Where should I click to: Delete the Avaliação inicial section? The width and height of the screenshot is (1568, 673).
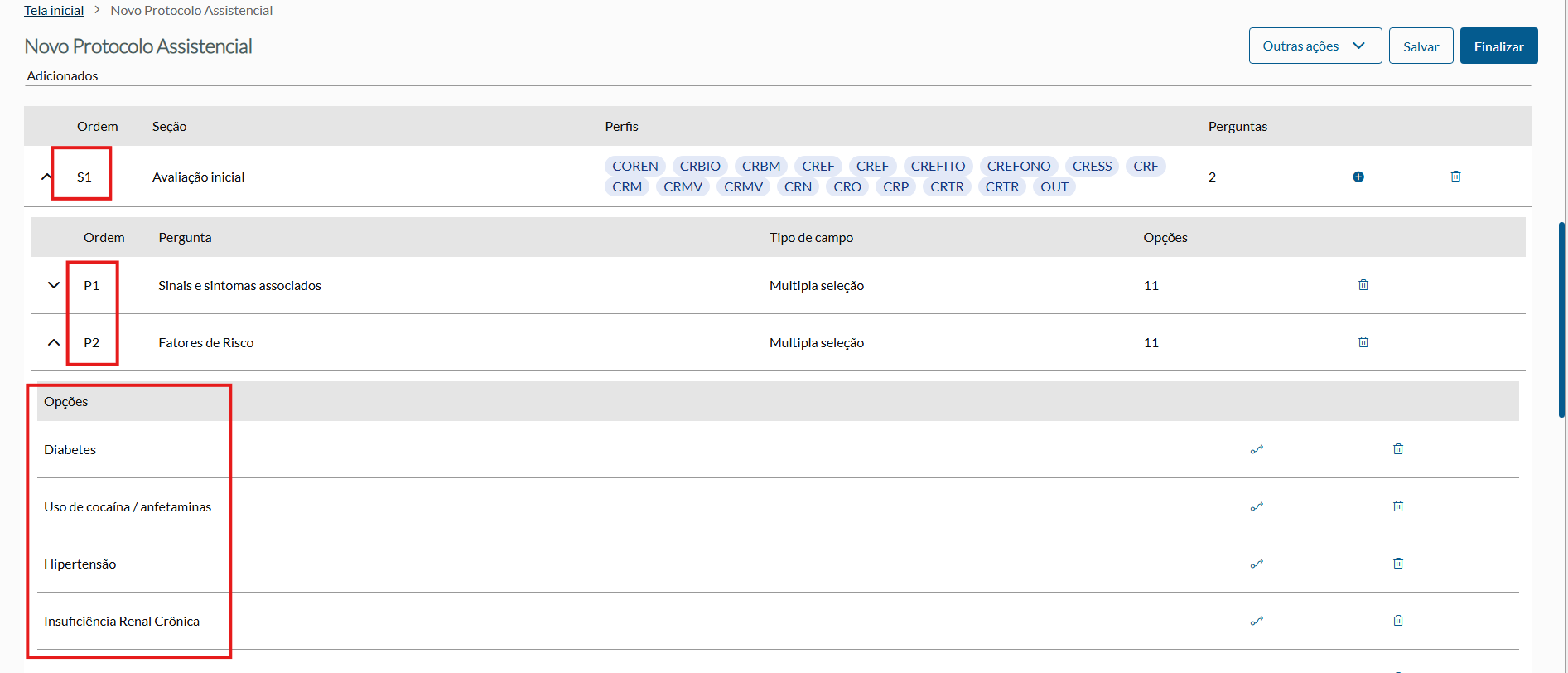pyautogui.click(x=1455, y=177)
